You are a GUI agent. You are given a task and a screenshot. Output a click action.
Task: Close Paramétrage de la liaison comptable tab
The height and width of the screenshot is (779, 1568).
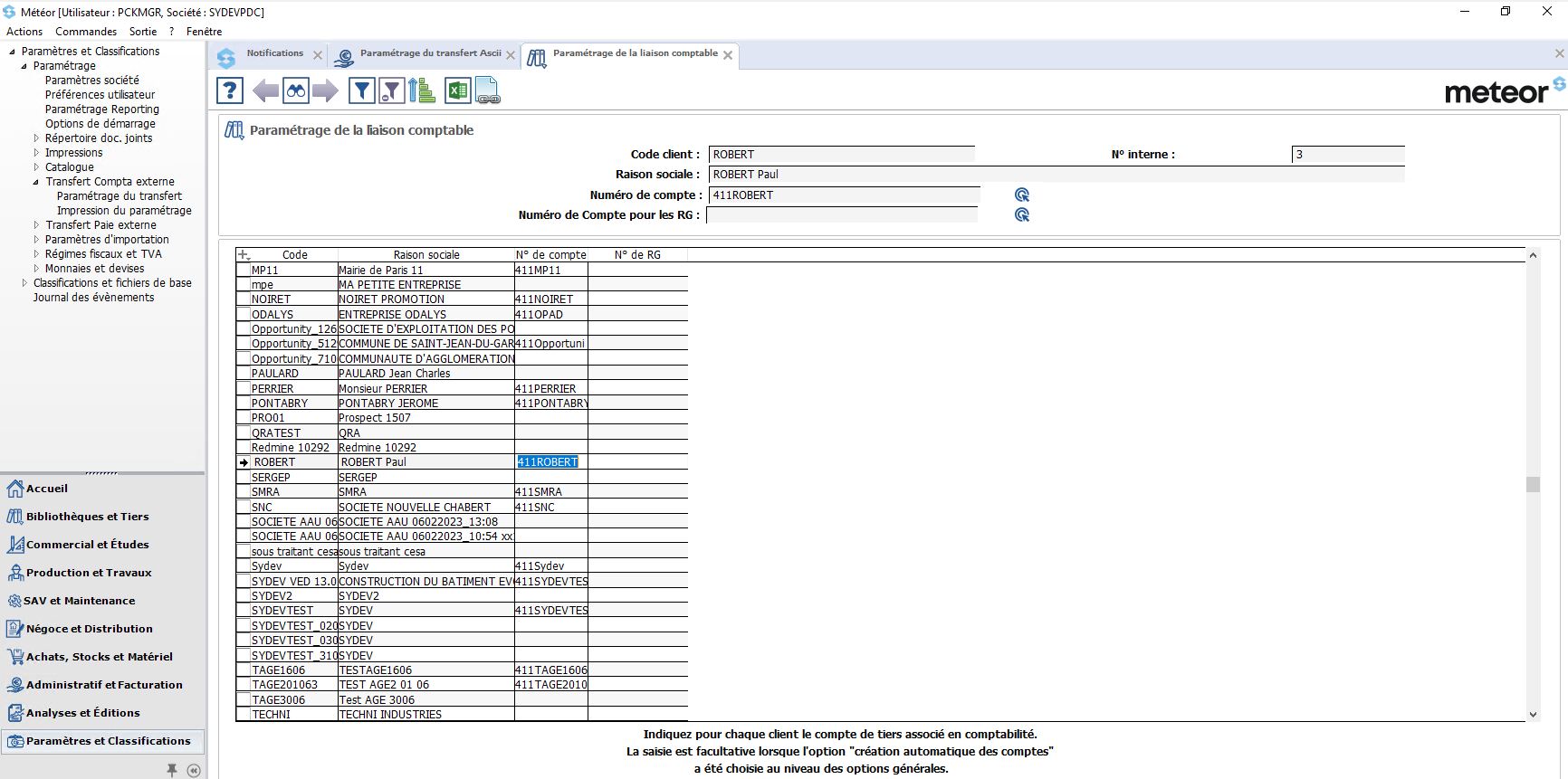728,55
